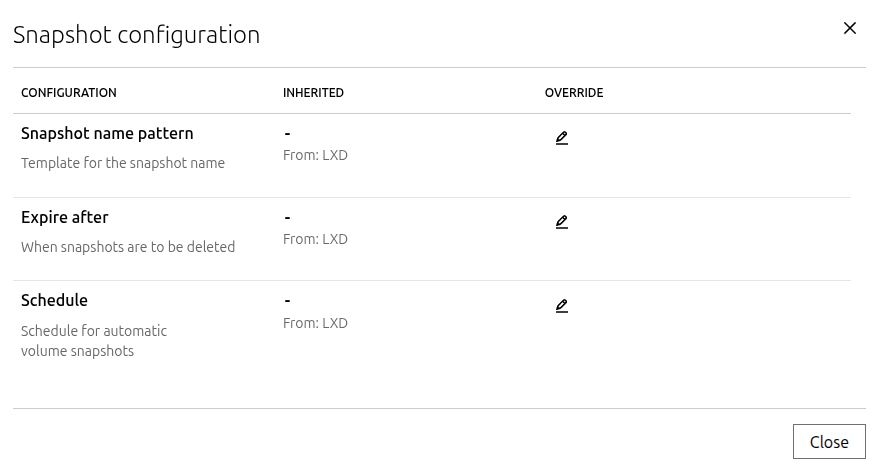Edit the Snapshot name pattern override
Screen dimensions: 879x470
tap(561, 138)
